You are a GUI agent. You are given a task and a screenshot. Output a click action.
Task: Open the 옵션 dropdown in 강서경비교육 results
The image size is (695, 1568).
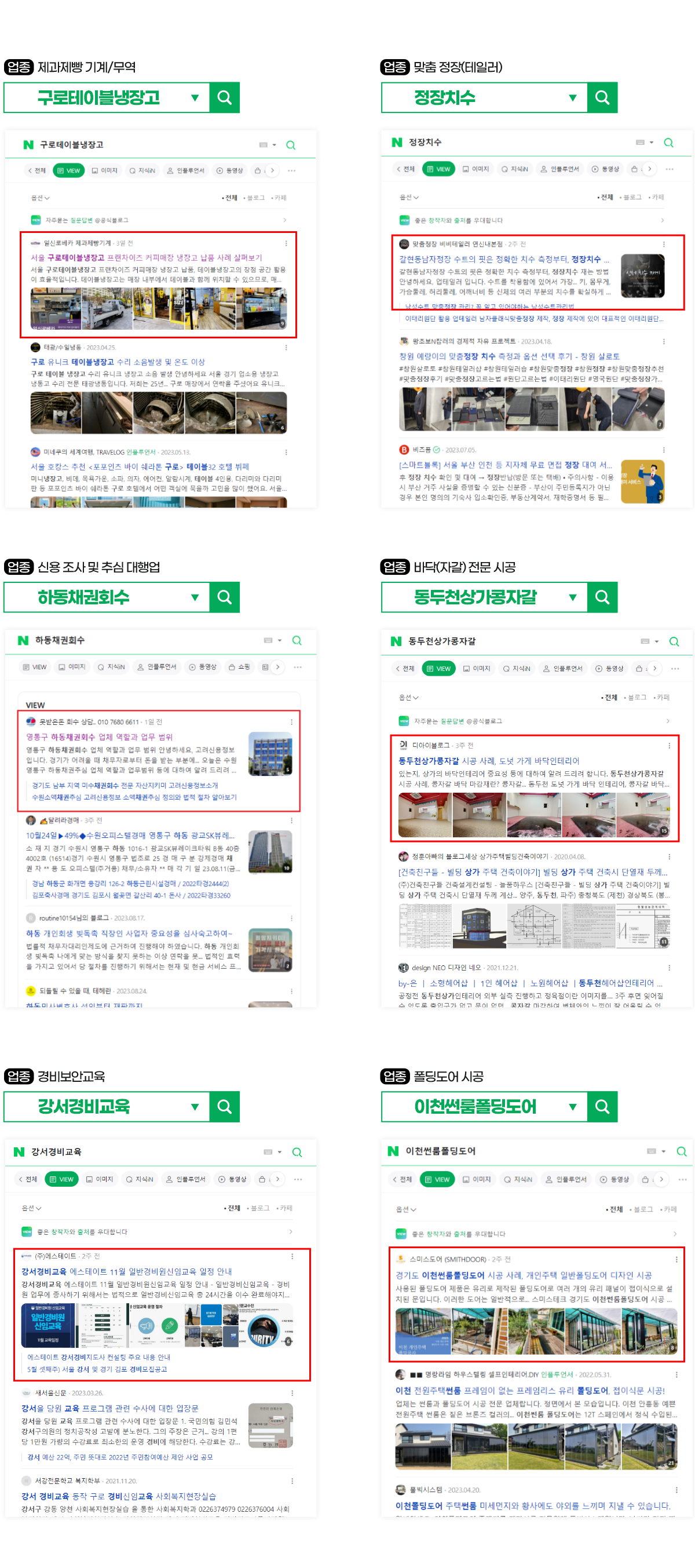[31, 1208]
